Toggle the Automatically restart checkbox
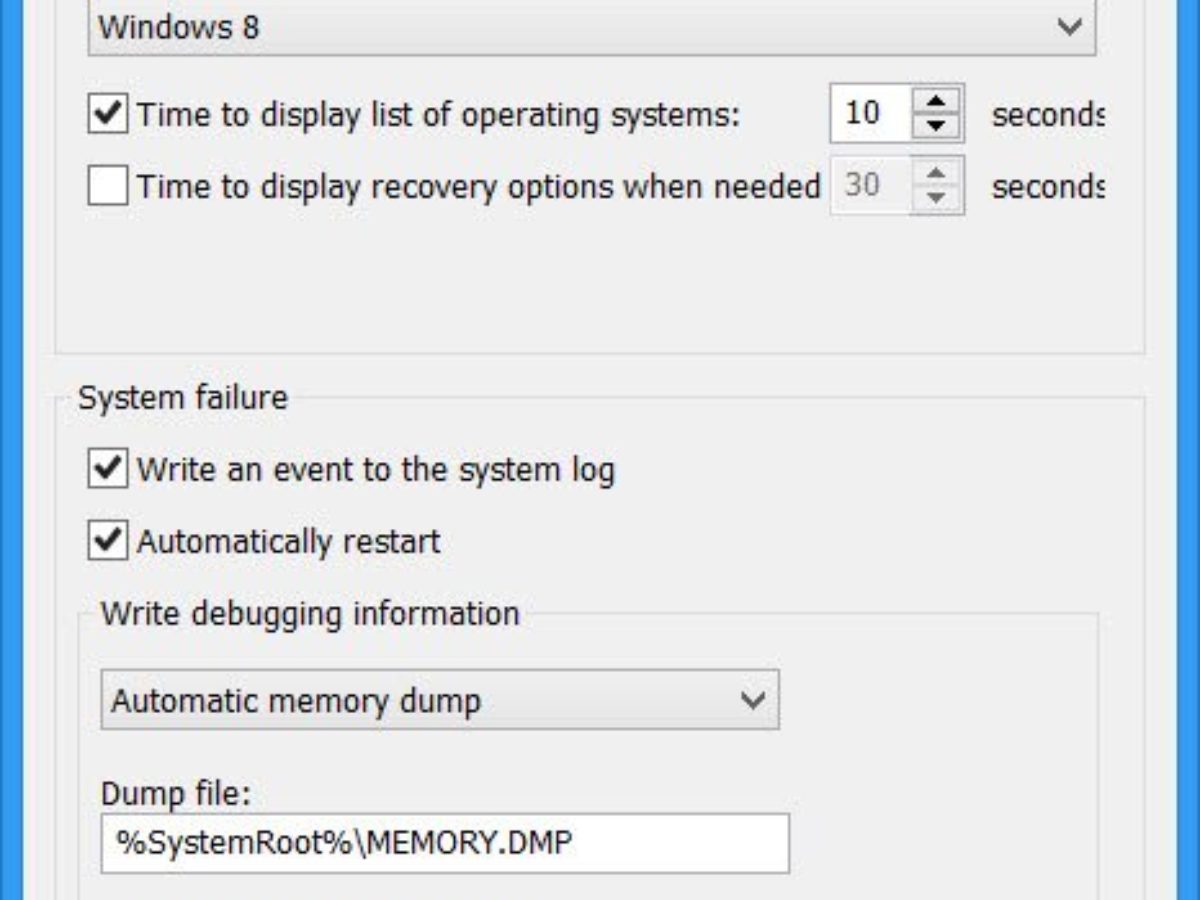This screenshot has height=900, width=1200. click(107, 541)
